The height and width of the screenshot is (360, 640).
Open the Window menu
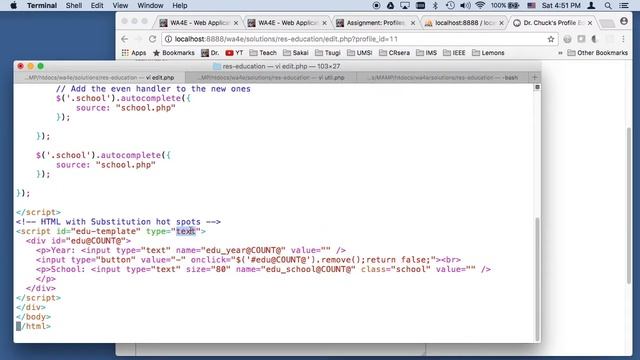[150, 5]
